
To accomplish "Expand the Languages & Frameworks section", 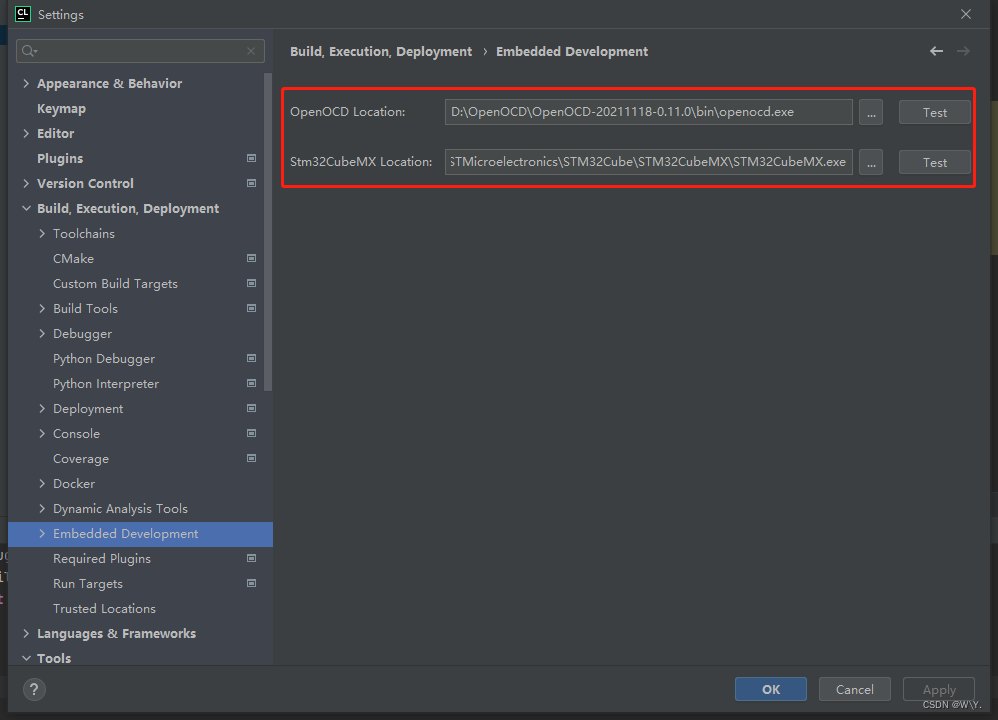I will (25, 633).
